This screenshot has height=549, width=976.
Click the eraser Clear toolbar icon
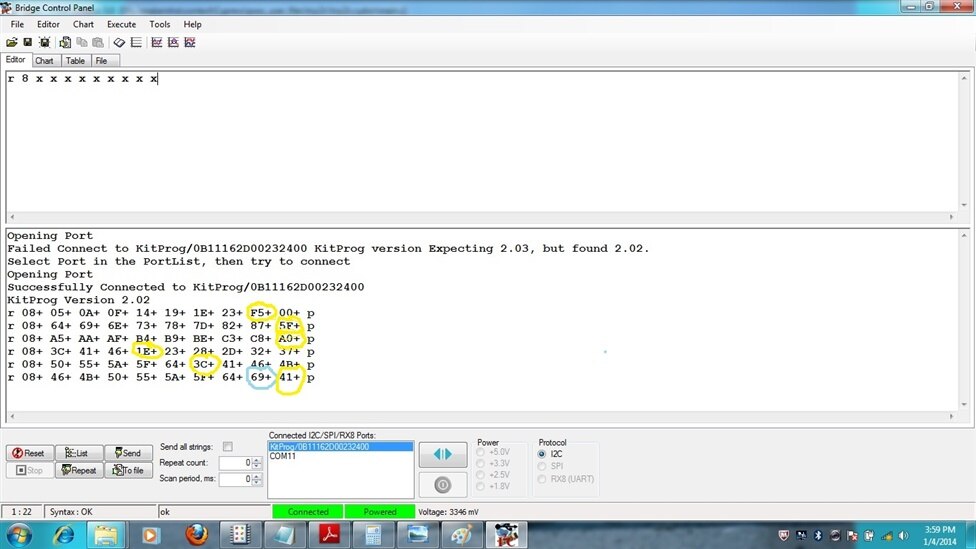(119, 42)
